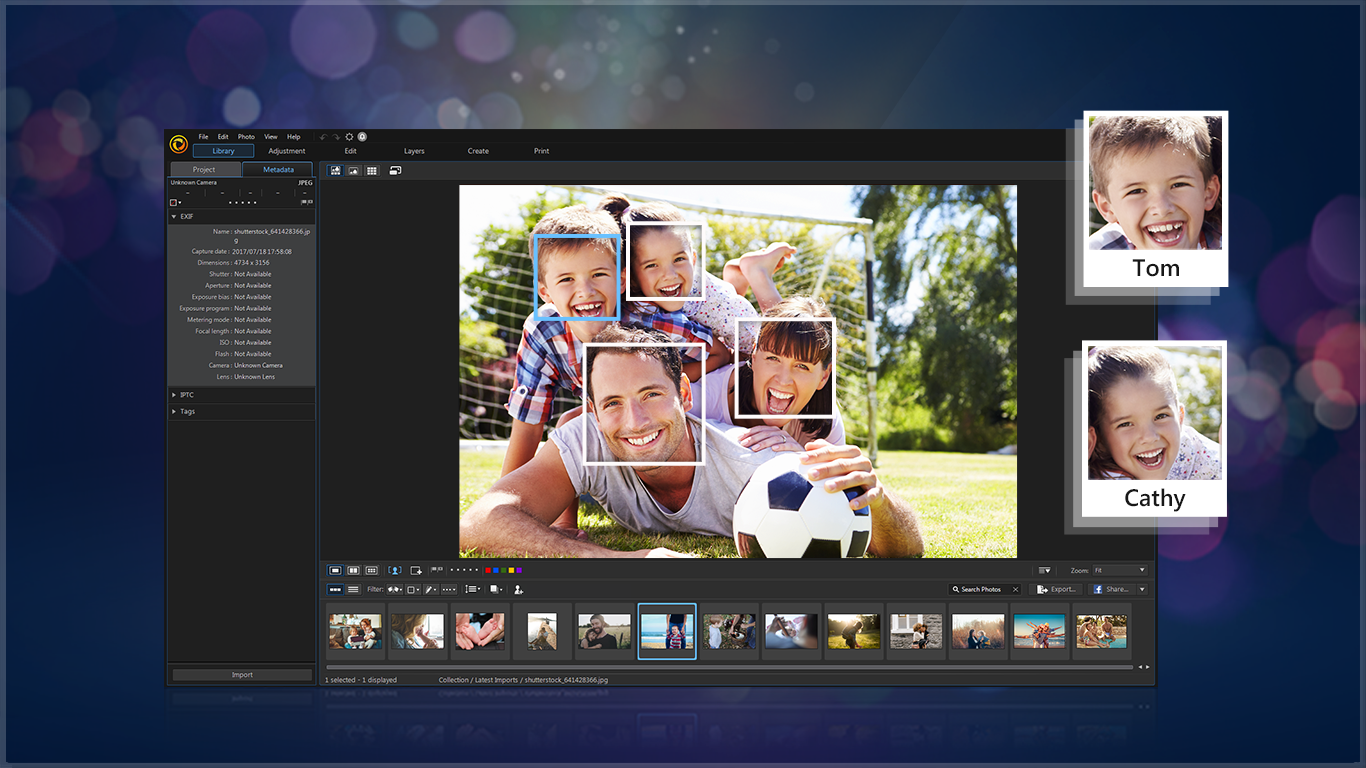Click the Share button
This screenshot has height=768, width=1366.
click(1112, 589)
